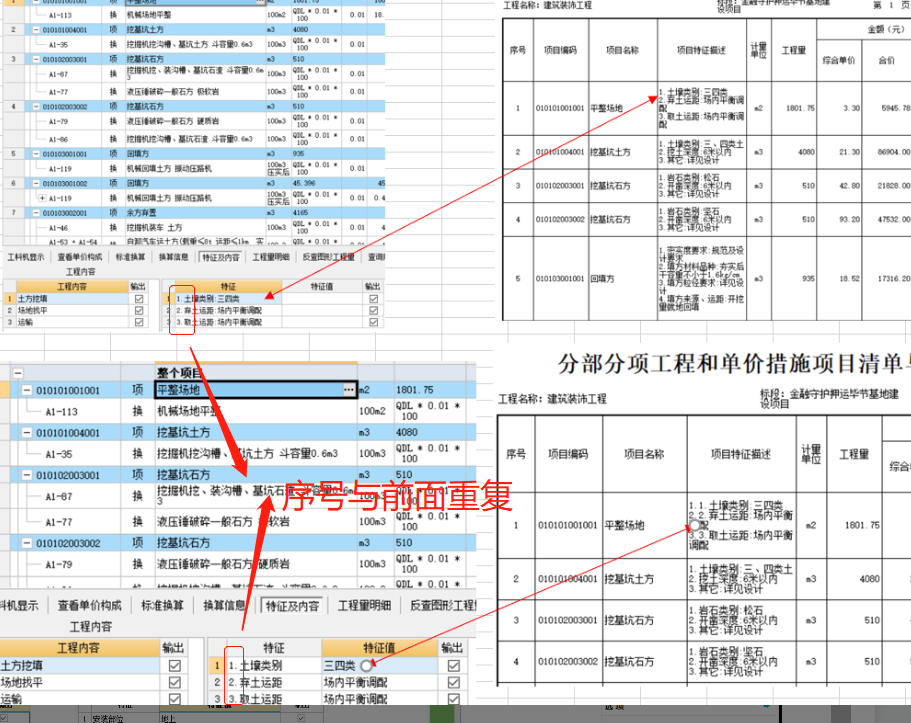Image resolution: width=911 pixels, height=723 pixels.
Task: Open 工程量明细 tab in enlarged screenshot
Action: pos(364,606)
